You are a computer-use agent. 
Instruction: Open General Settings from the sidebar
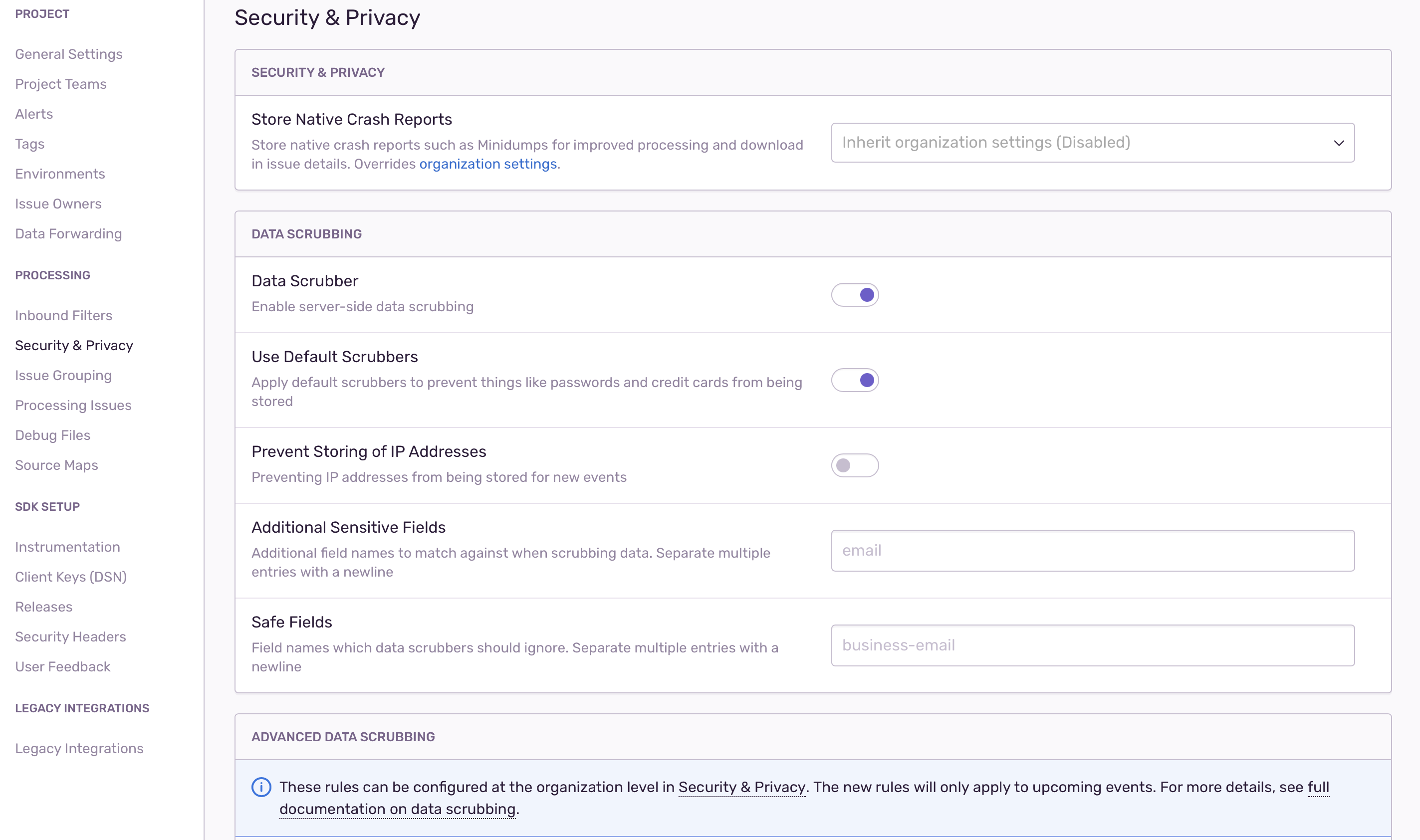[68, 54]
